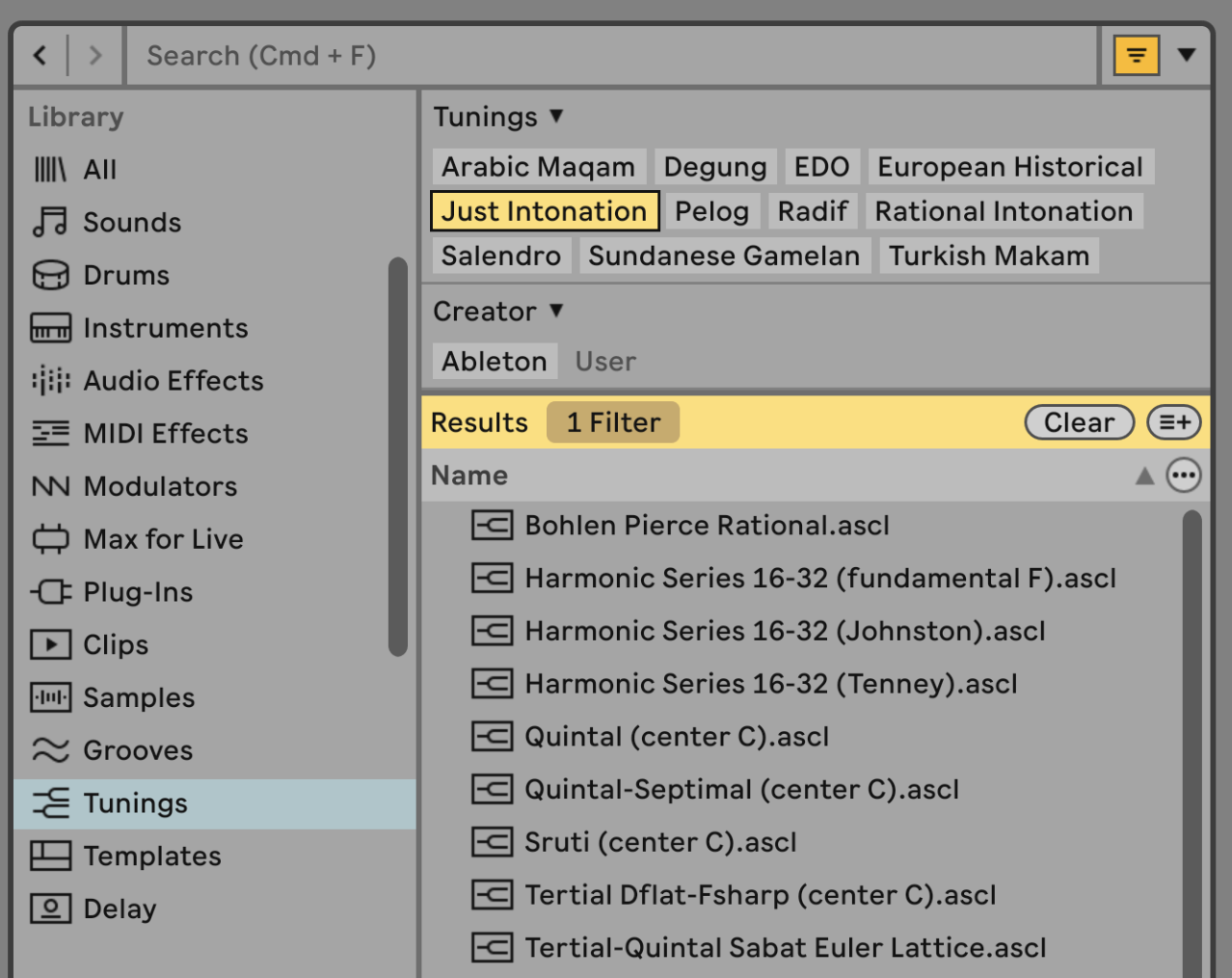Click the Drums icon in the library

(50, 275)
